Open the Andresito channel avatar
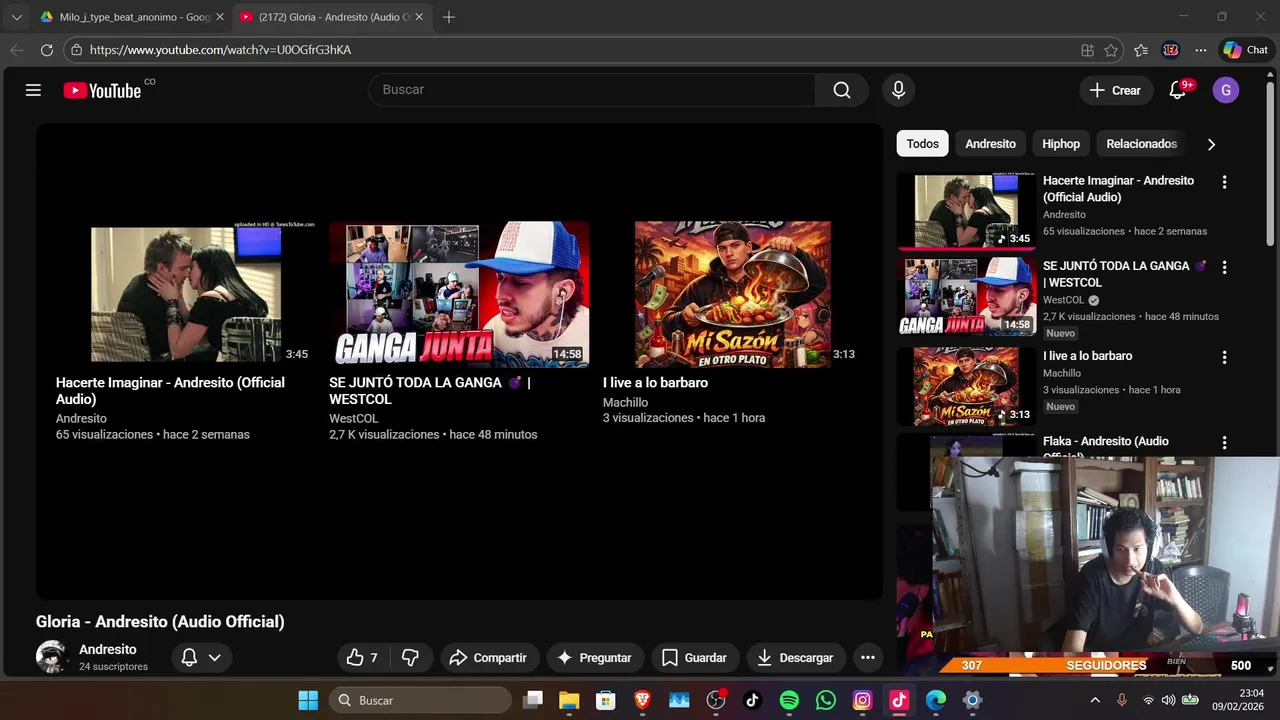 point(52,657)
